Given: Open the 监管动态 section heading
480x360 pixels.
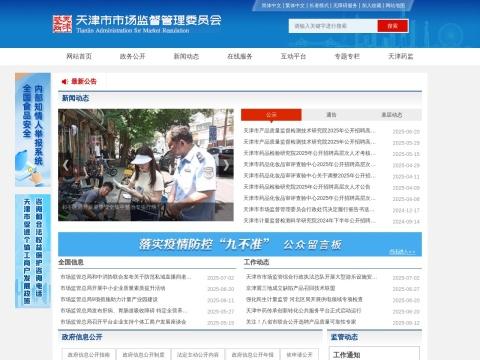Looking at the screenshot, I should [344, 337].
